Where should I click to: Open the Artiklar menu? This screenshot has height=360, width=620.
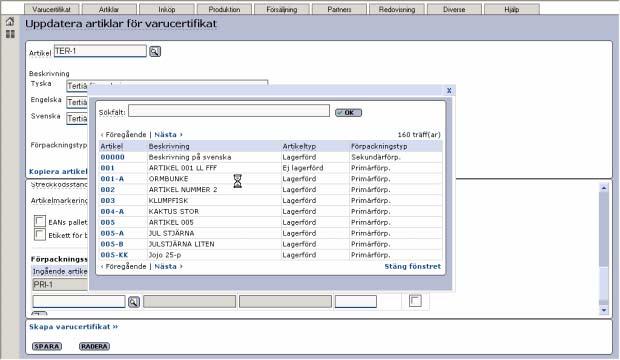point(109,9)
